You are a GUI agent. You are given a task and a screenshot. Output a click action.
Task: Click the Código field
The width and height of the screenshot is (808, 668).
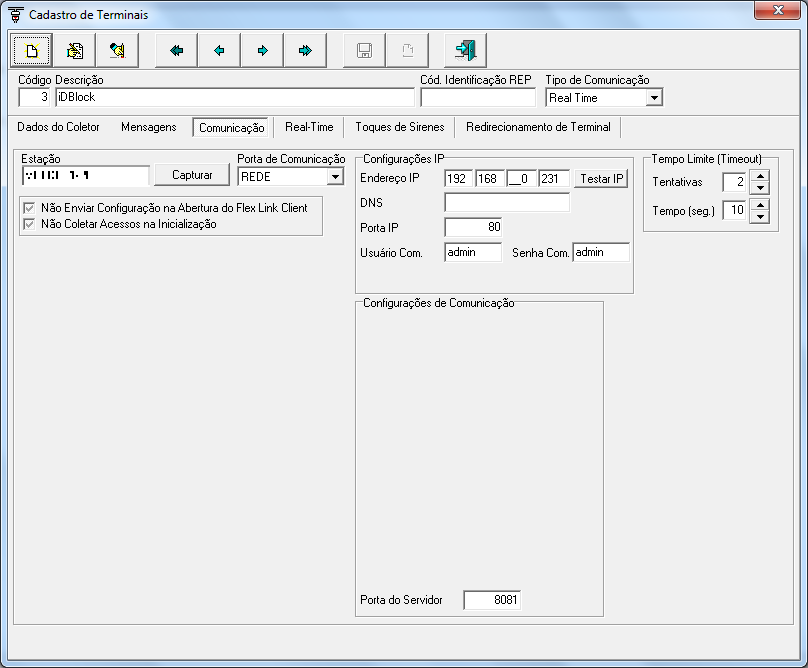pos(34,97)
